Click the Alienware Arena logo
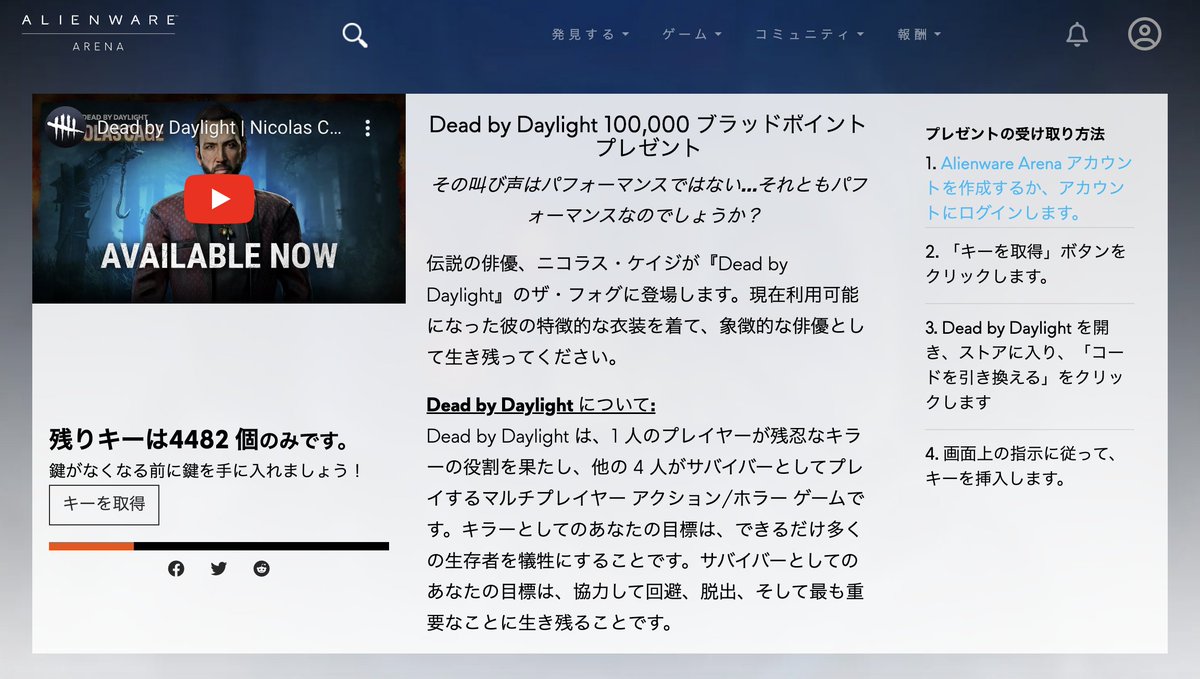 98,32
